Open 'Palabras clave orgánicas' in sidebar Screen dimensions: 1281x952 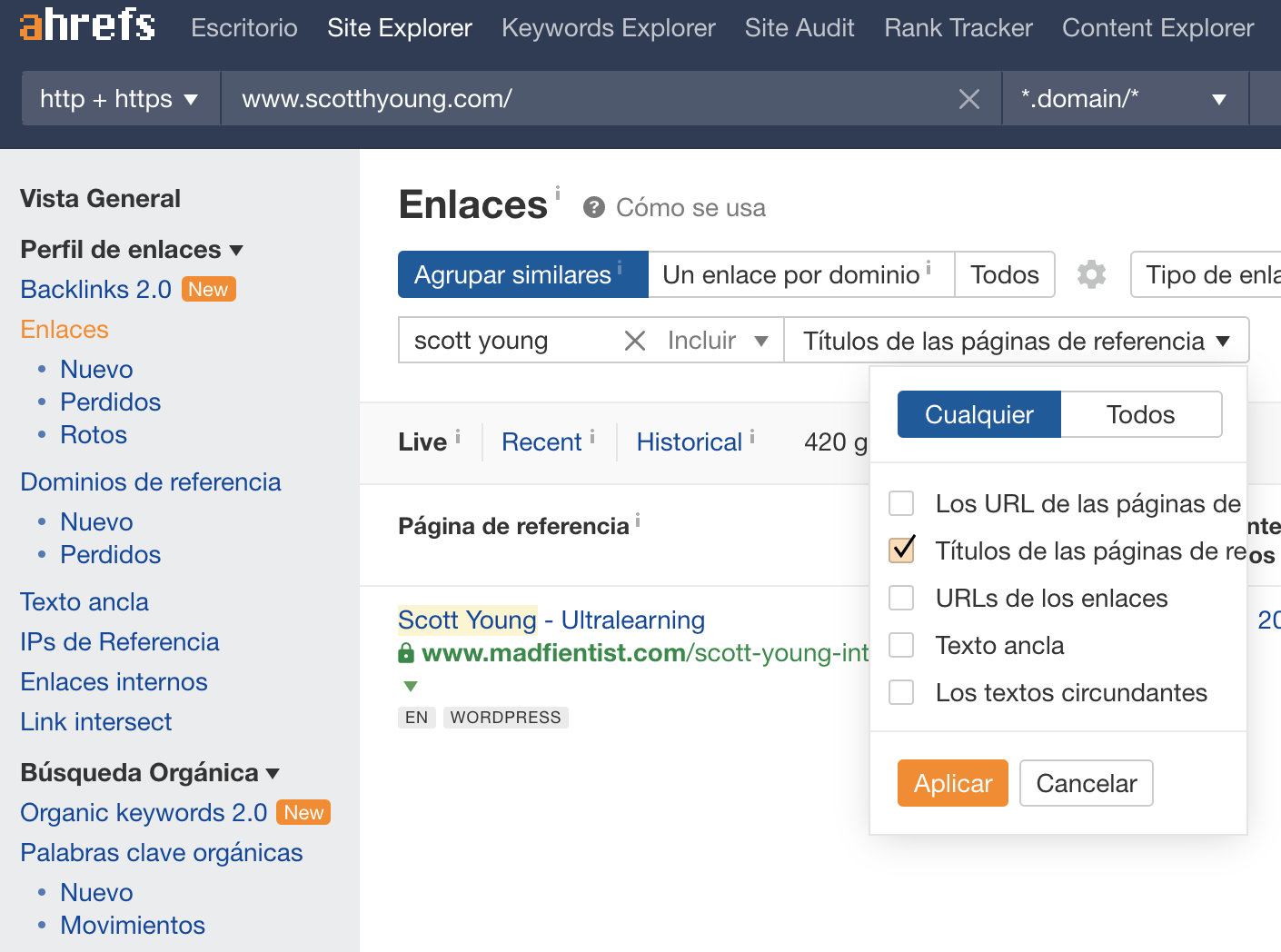pyautogui.click(x=162, y=852)
